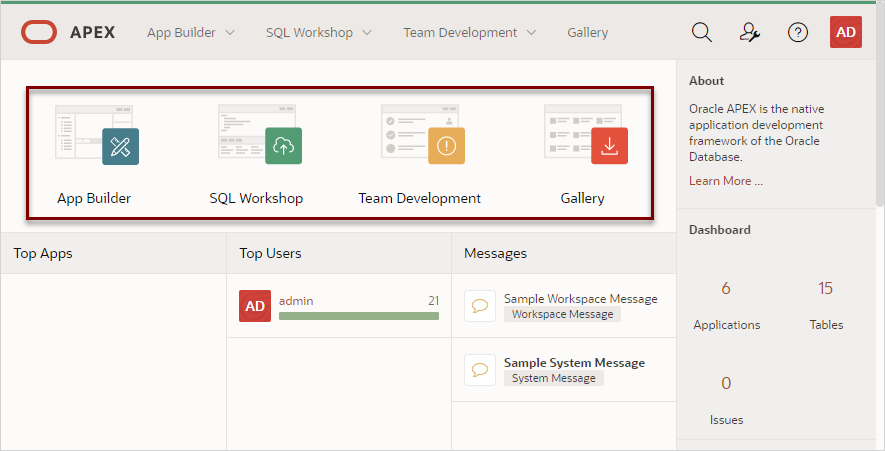Viewport: 885px width, 451px height.
Task: Open the Sample System Message title
Action: (x=575, y=362)
